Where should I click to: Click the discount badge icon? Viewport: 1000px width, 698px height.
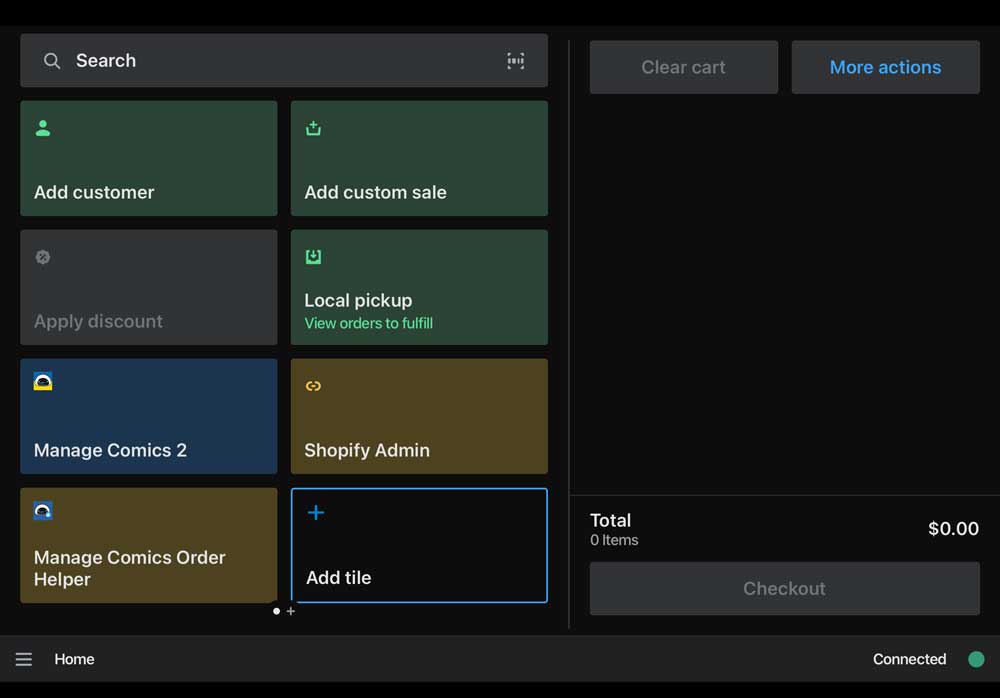43,257
